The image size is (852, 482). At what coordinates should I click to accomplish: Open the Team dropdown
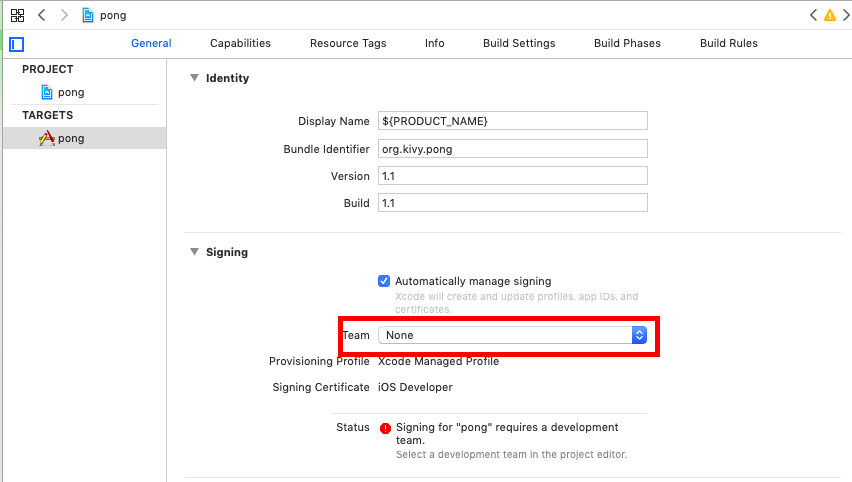[x=513, y=335]
